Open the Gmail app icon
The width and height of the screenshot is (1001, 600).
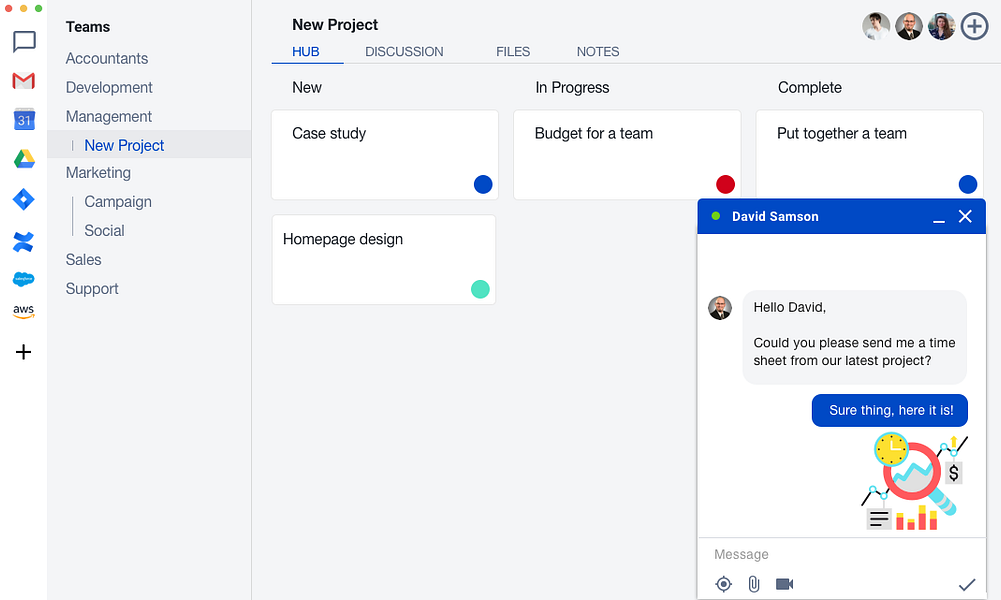pos(24,81)
